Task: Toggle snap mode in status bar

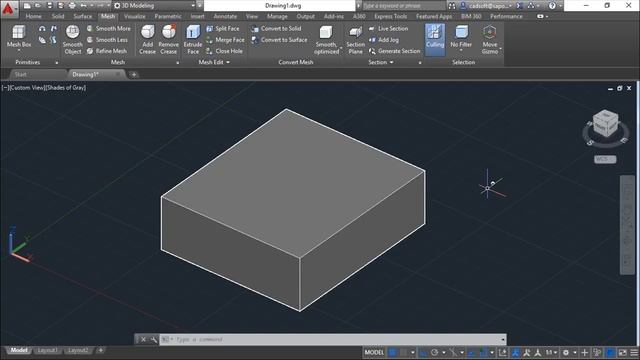Action: 403,352
